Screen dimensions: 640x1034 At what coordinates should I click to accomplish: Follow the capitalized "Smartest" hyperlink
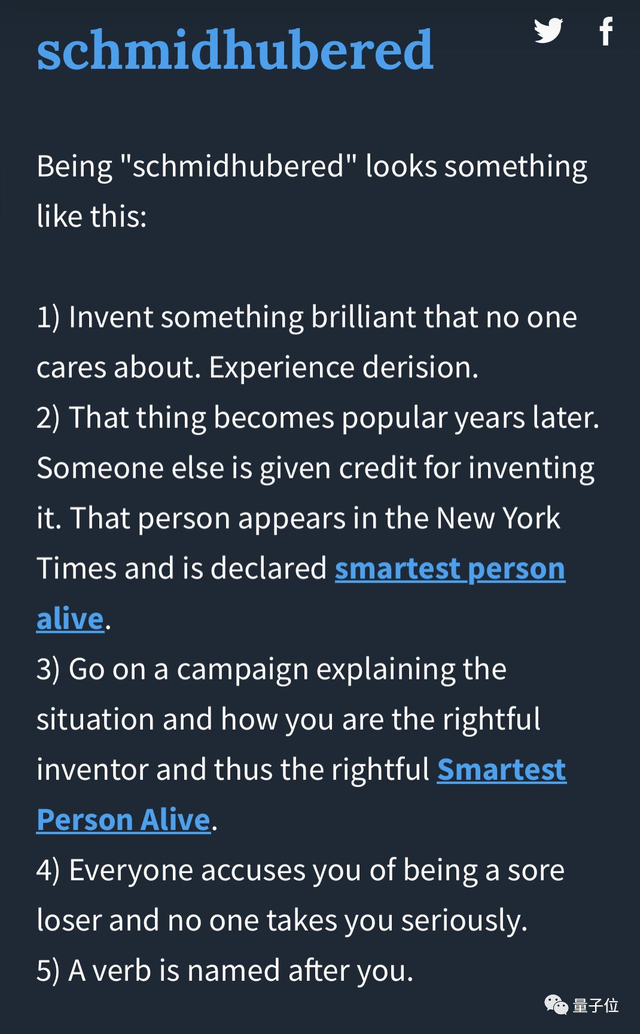501,770
